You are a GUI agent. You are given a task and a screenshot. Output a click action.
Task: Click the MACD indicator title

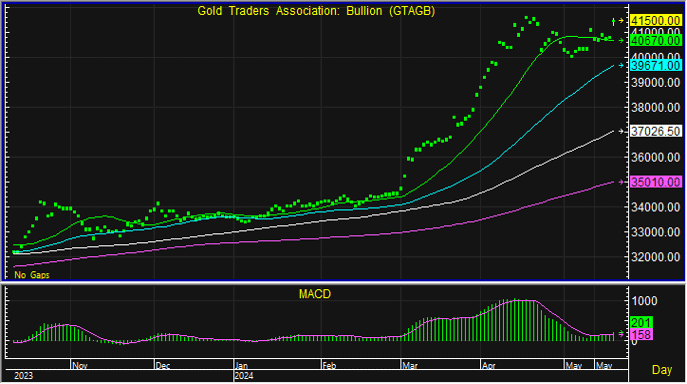315,294
